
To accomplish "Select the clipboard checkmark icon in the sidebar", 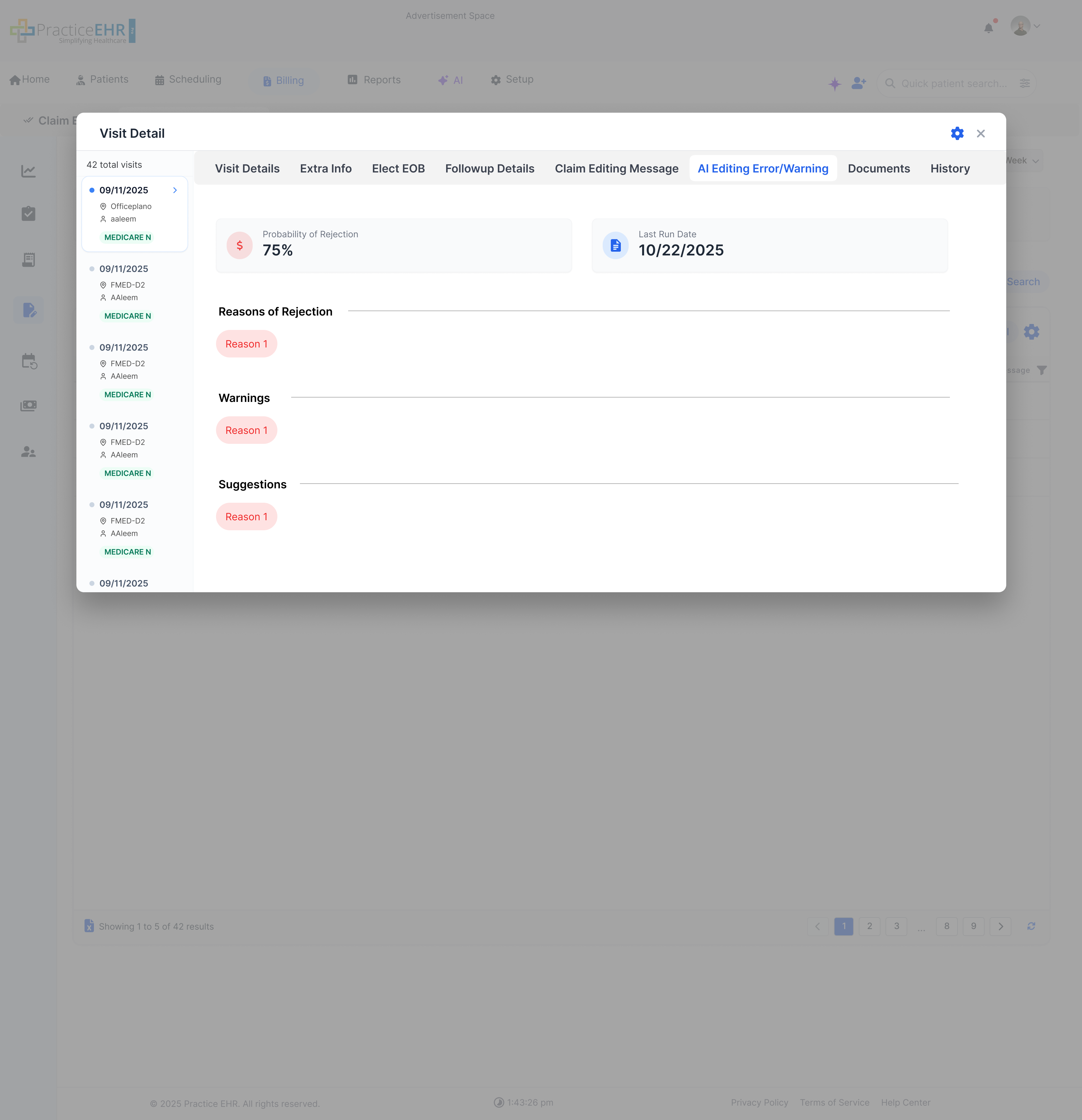I will point(28,214).
